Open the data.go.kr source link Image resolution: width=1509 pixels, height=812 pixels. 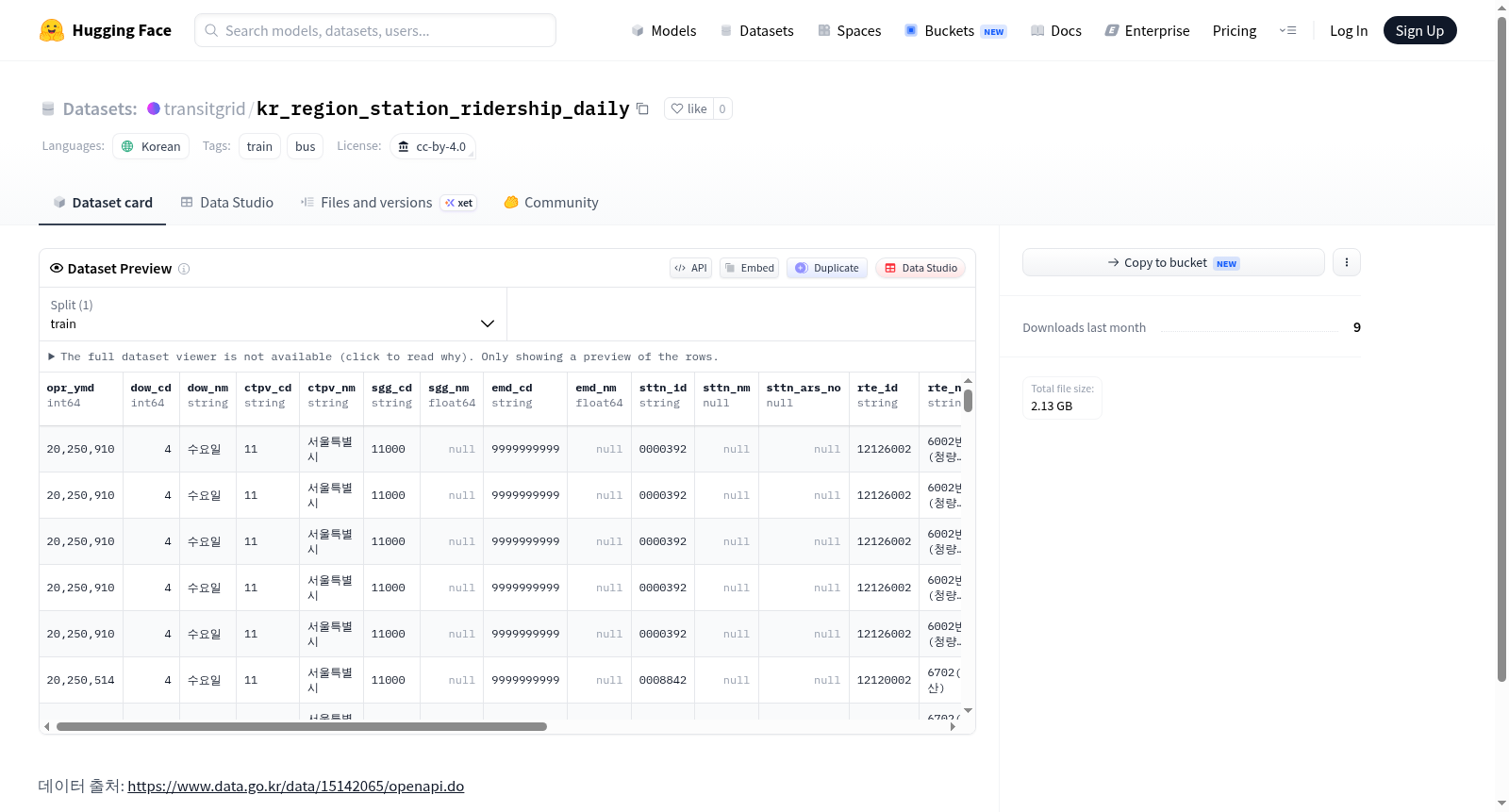pyautogui.click(x=295, y=786)
